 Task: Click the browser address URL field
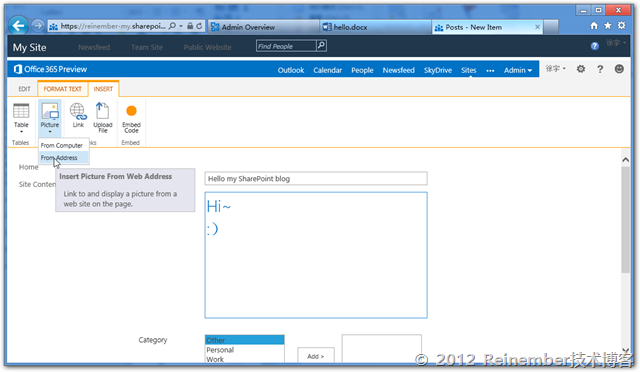tap(112, 26)
